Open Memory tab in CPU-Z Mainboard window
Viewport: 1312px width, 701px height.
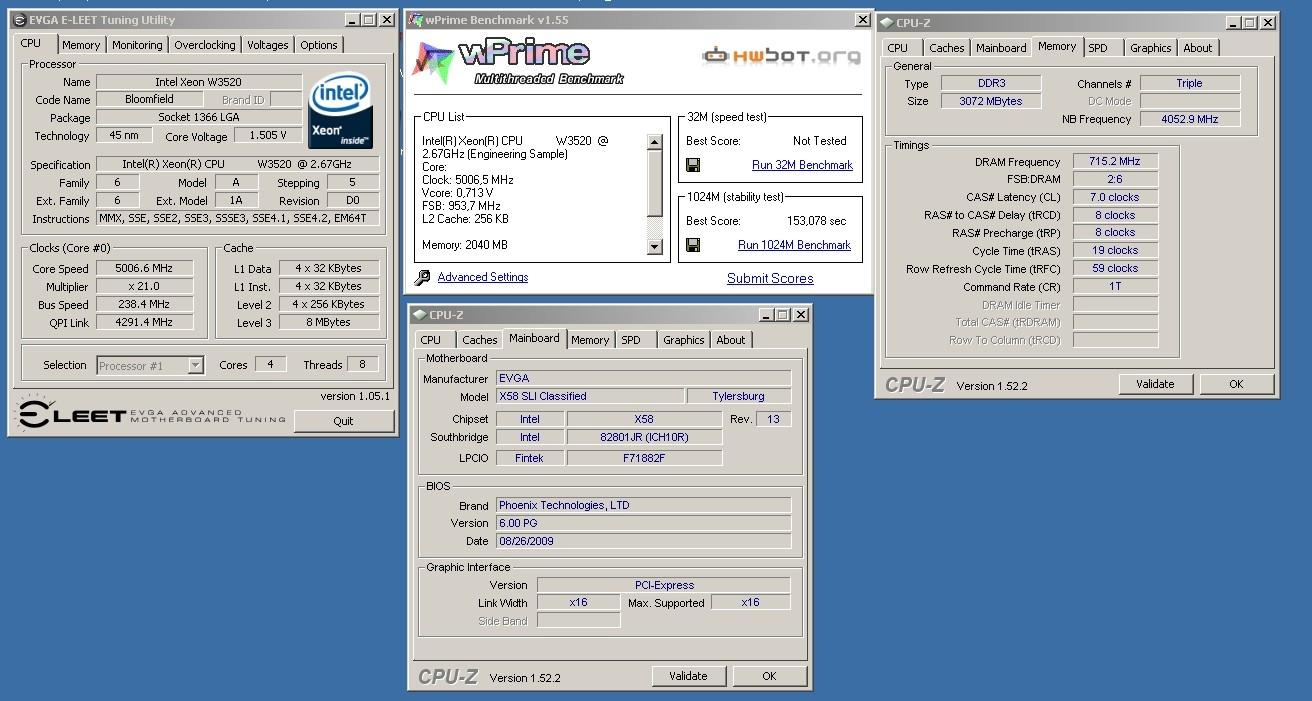pyautogui.click(x=590, y=340)
